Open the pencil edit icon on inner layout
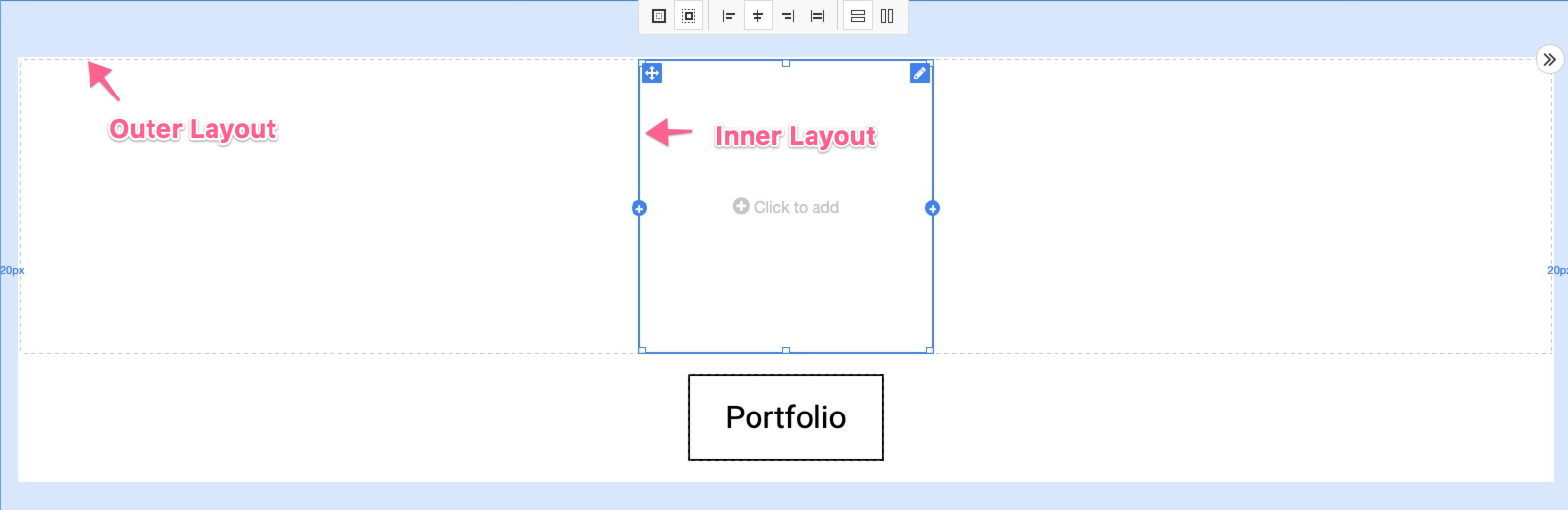This screenshot has width=1568, height=510. click(920, 73)
